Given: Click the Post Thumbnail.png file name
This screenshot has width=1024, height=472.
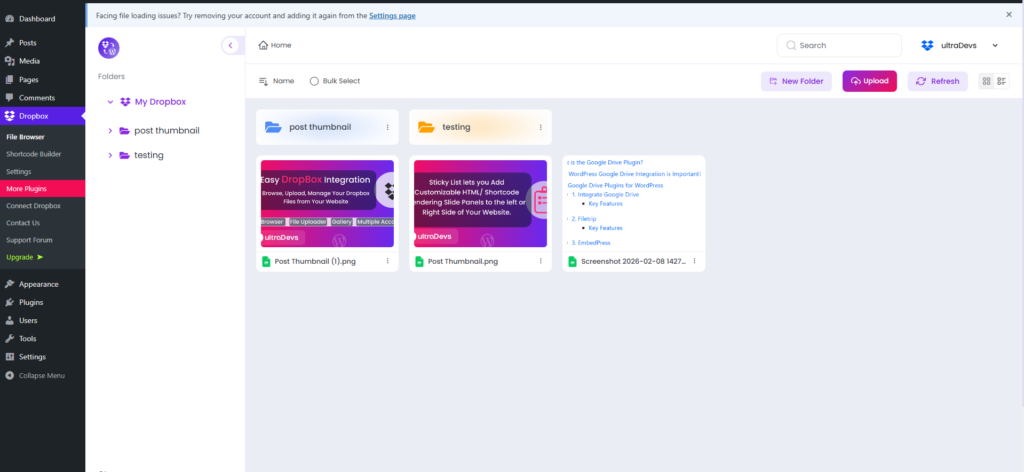Looking at the screenshot, I should pyautogui.click(x=463, y=261).
